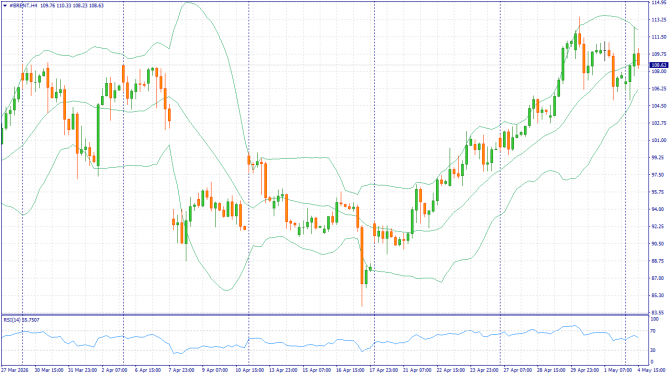Click the 27 Mar 2026 date label
Screen dimensions: 670x376
[x=15, y=370]
